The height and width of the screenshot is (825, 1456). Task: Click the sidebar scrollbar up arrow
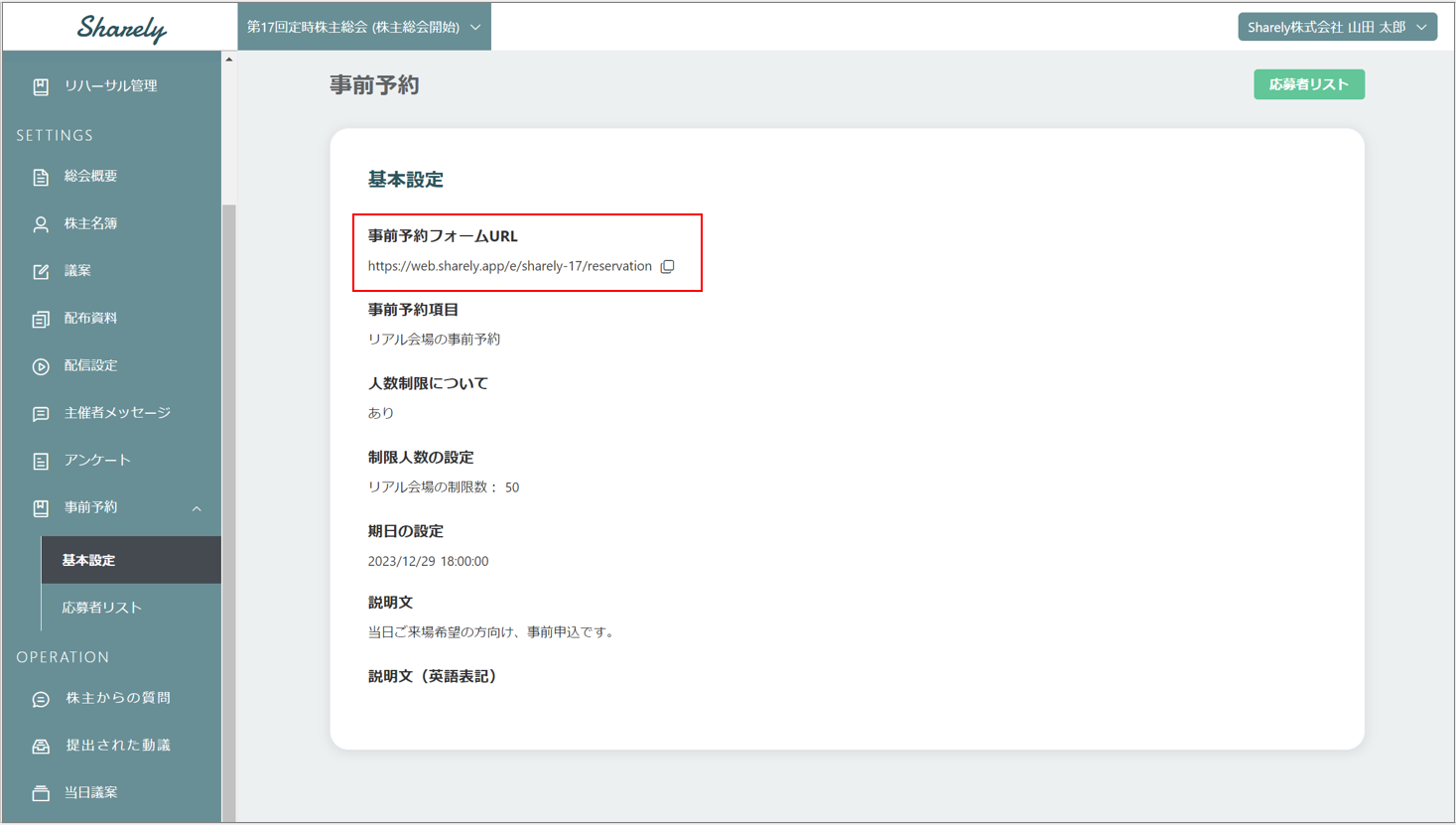click(x=229, y=60)
